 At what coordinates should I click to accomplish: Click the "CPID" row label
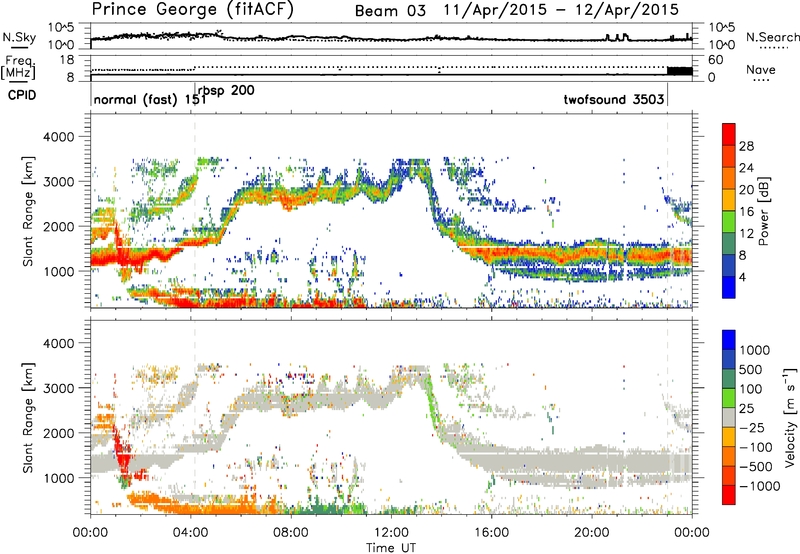22,95
